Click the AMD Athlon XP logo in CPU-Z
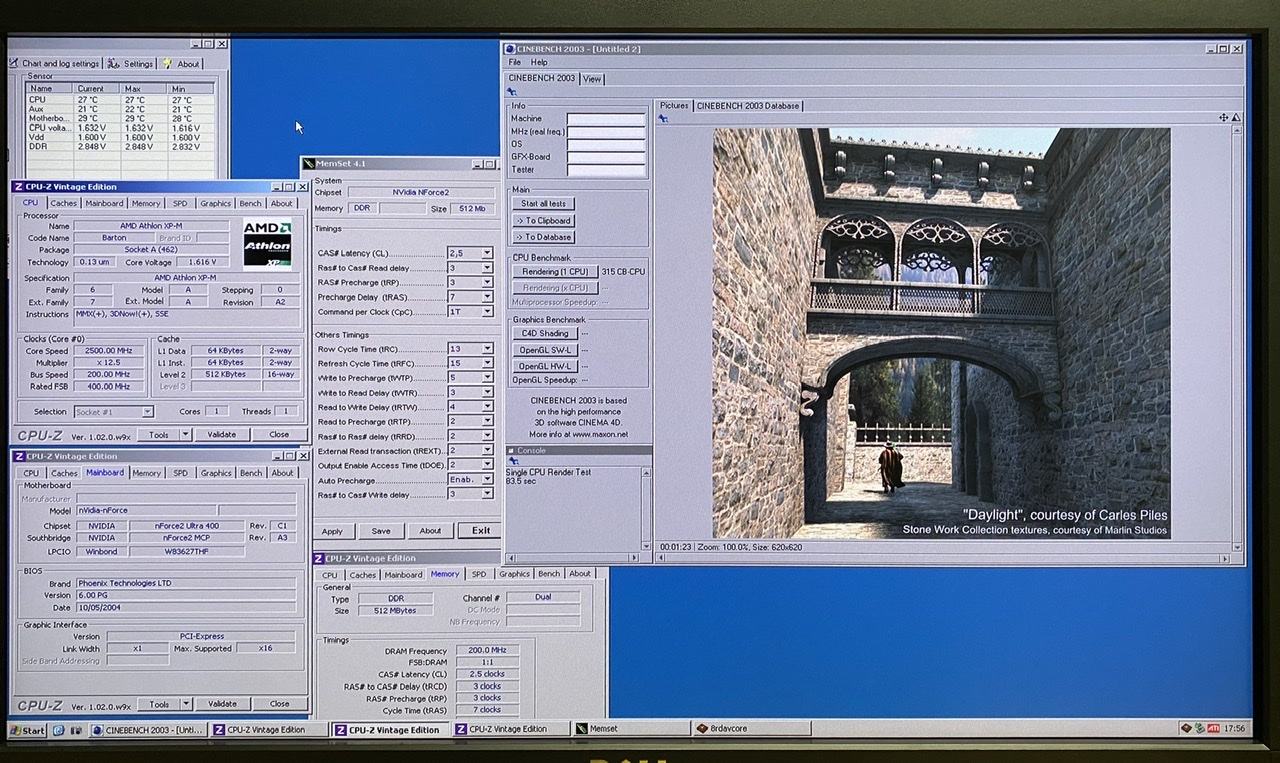This screenshot has width=1280, height=763. (267, 245)
